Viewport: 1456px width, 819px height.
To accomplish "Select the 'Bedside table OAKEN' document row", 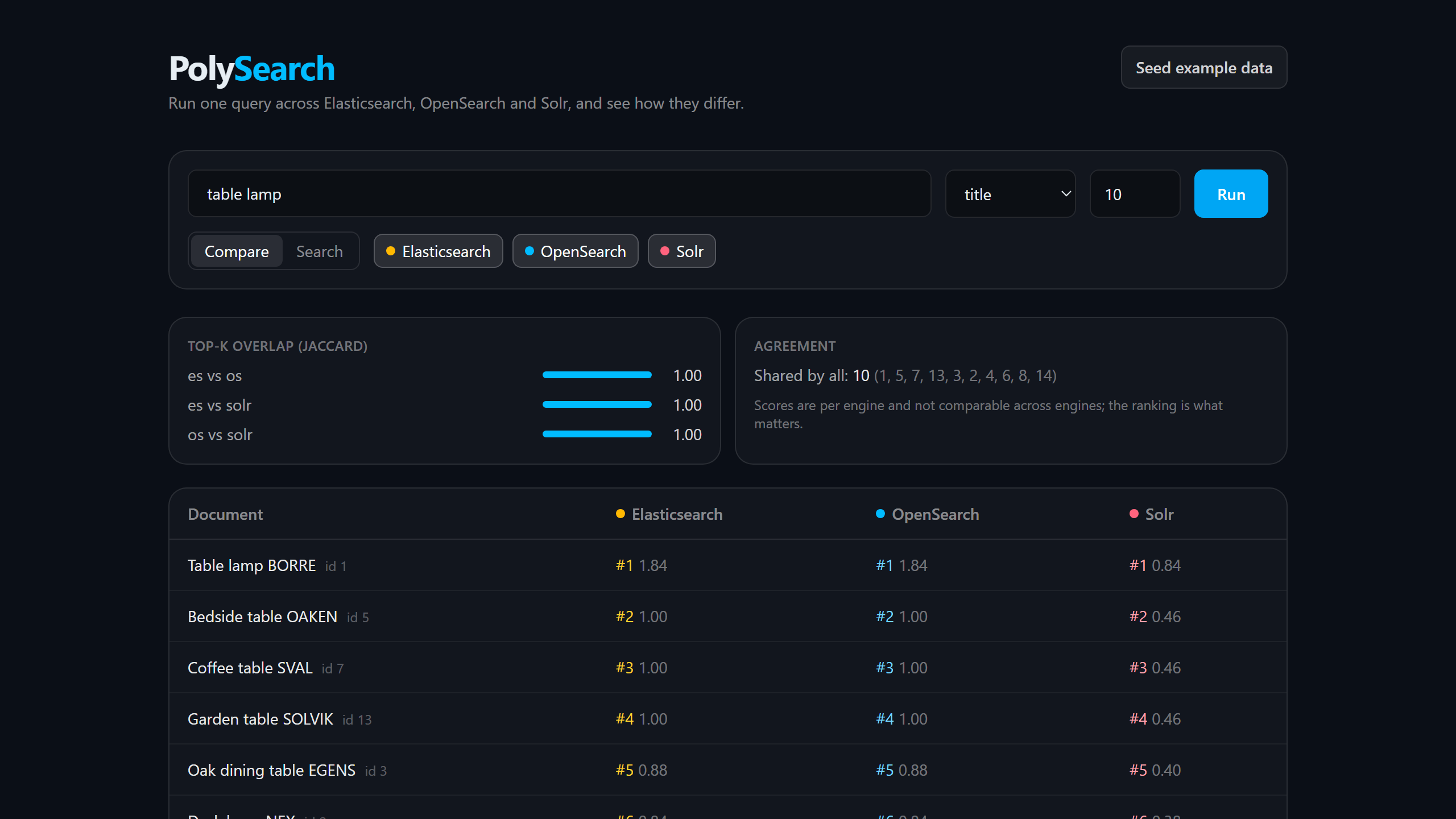I will pos(728,617).
